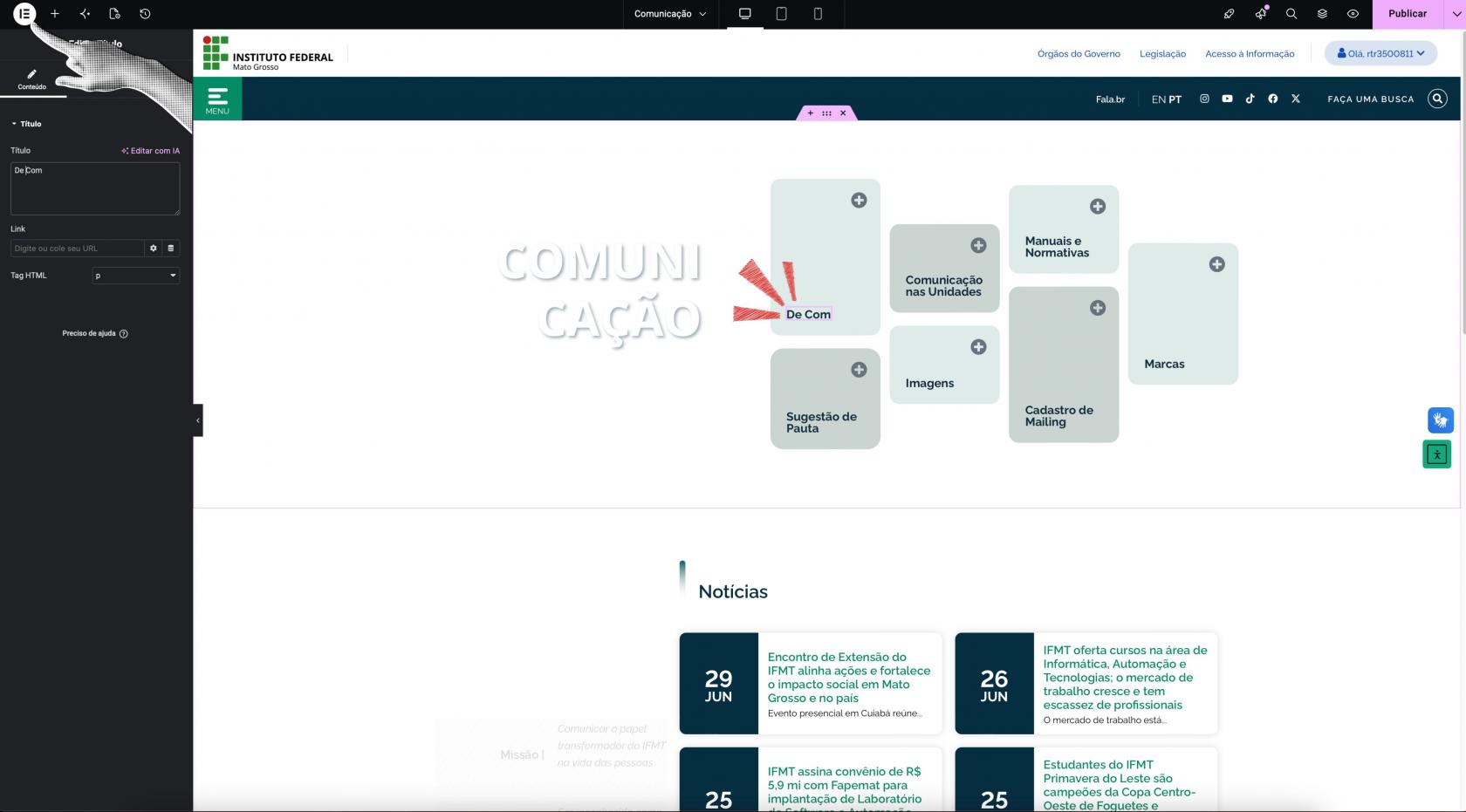Click the Link URL input field
This screenshot has height=812, width=1466.
click(77, 249)
